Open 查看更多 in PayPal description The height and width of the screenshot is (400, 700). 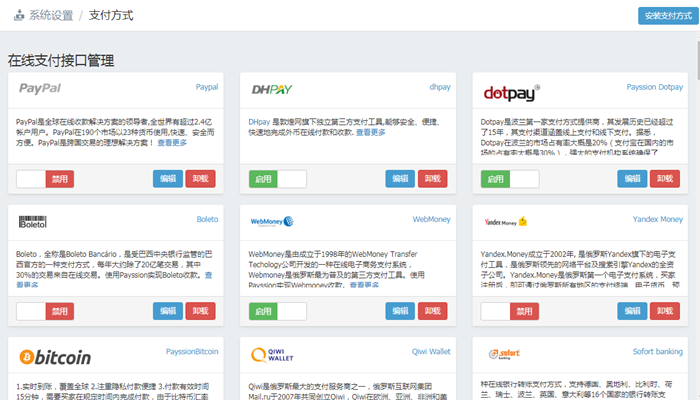pyautogui.click(x=172, y=143)
